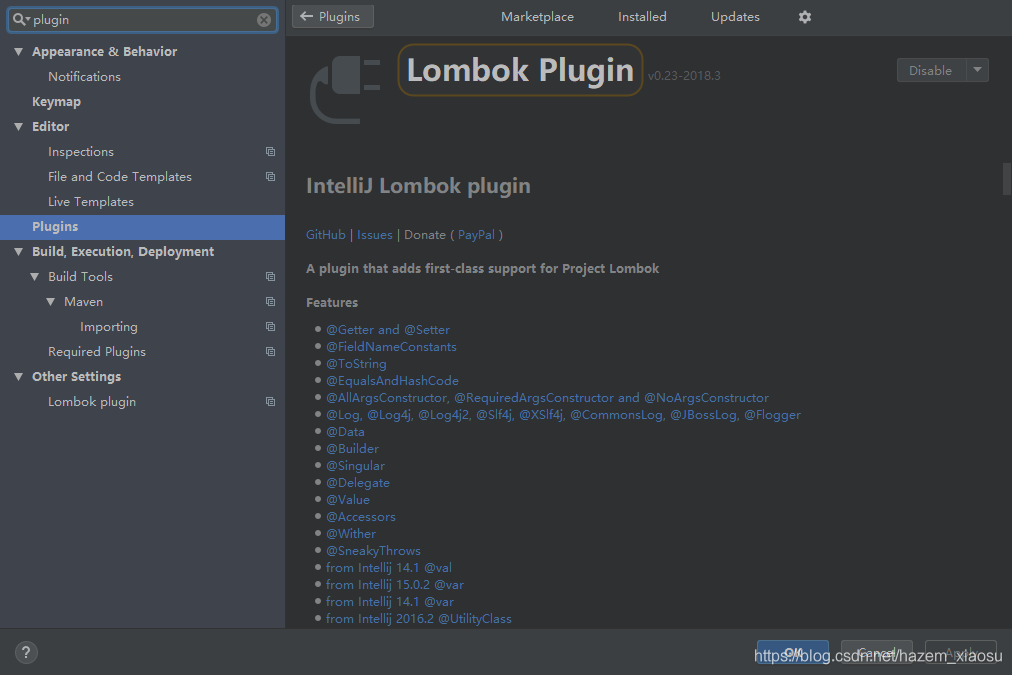Collapse the Appearance & Behavior section
This screenshot has width=1012, height=675.
pyautogui.click(x=19, y=52)
